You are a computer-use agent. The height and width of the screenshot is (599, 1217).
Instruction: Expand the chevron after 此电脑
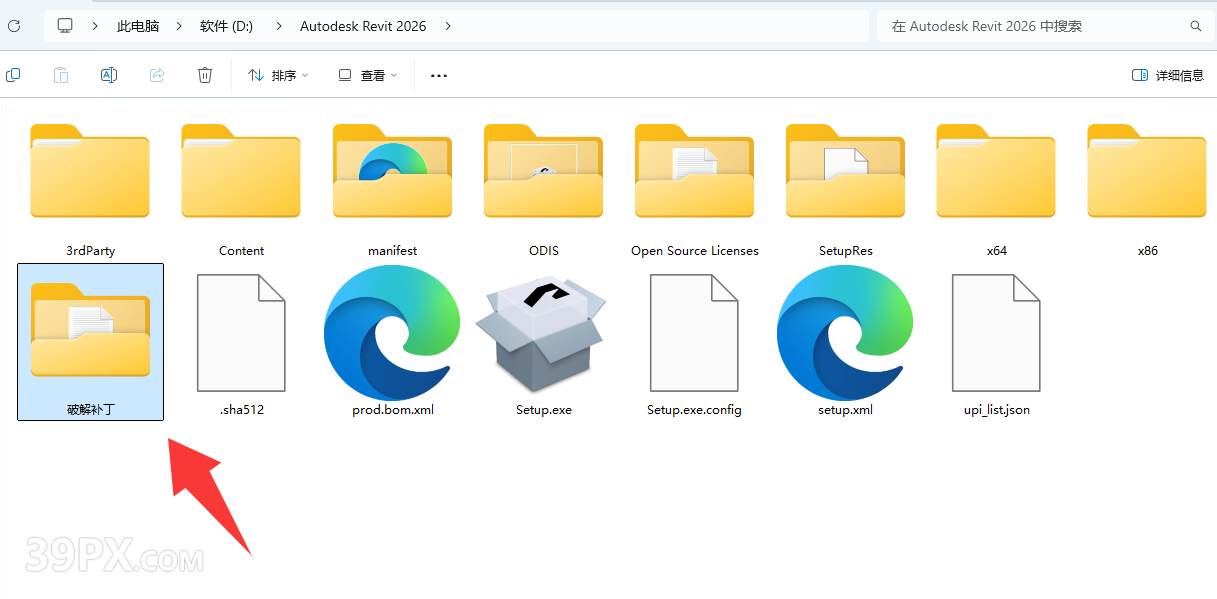point(179,26)
